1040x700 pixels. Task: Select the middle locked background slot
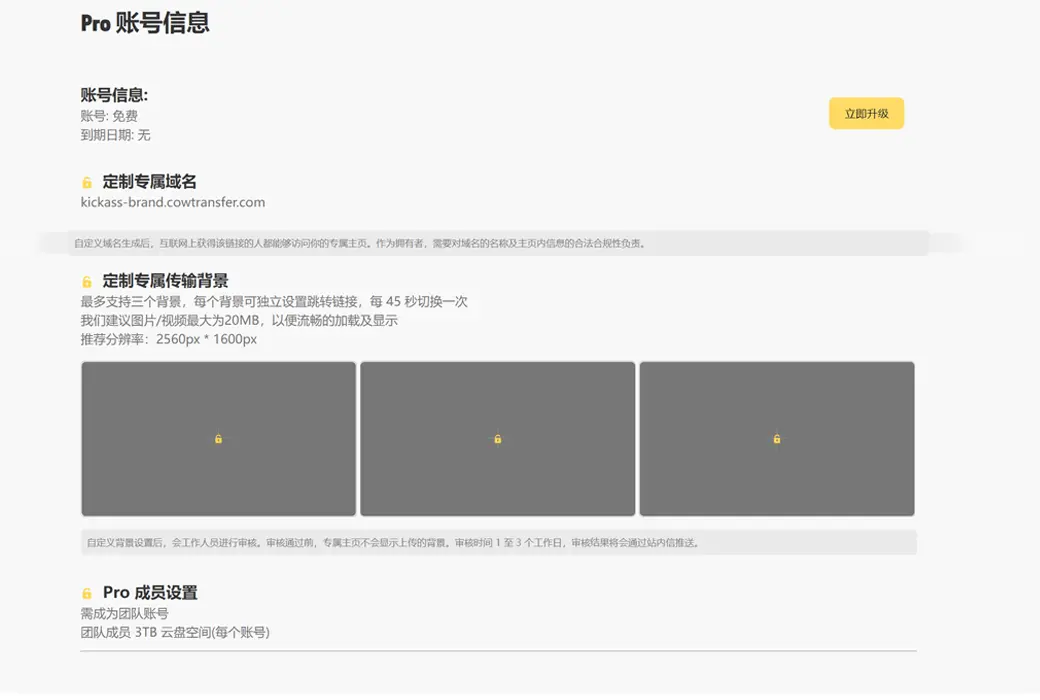pos(497,439)
